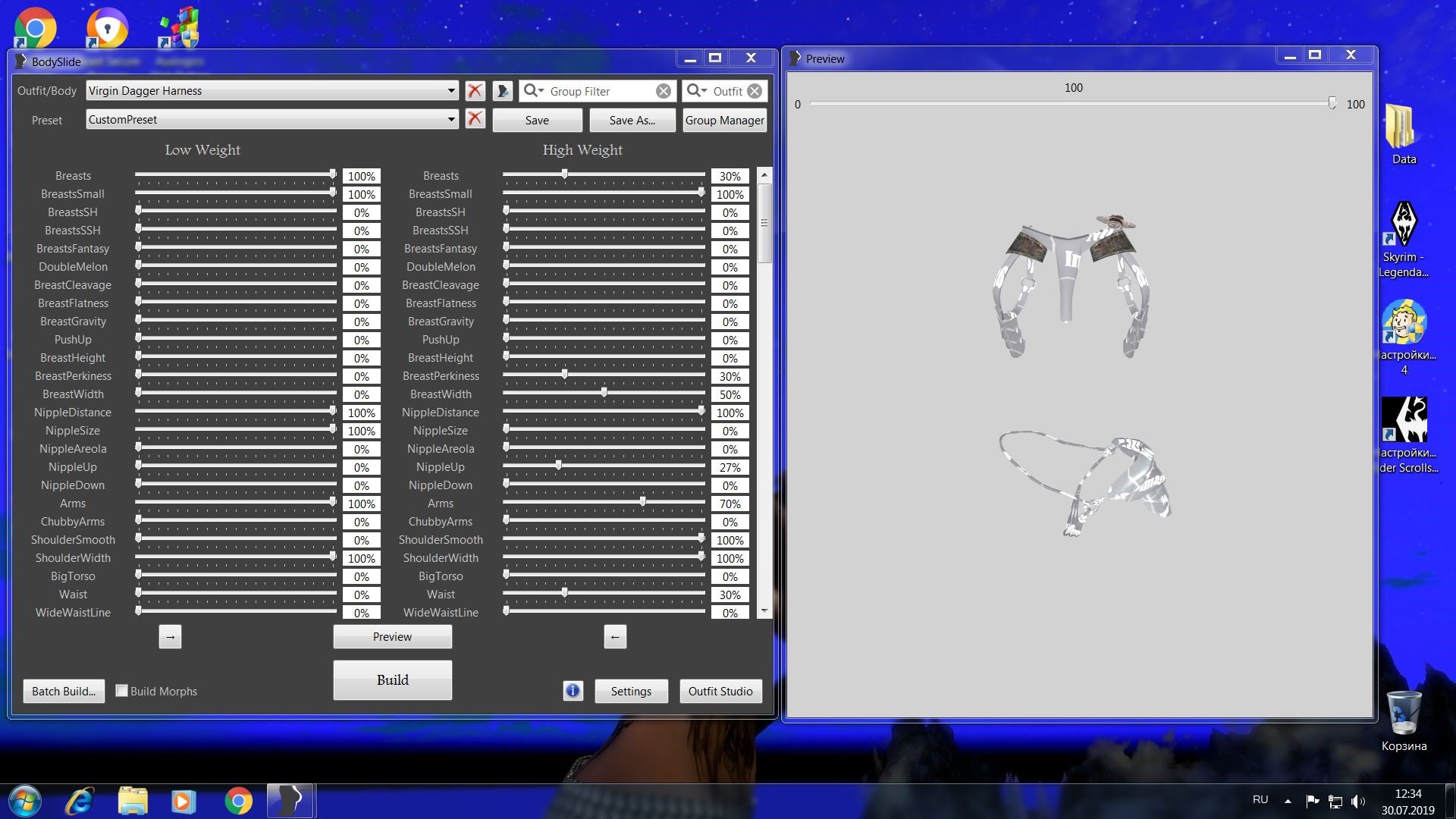Click the outfit refresh icon beside Group Filter
This screenshot has height=819, width=1456.
tap(502, 91)
